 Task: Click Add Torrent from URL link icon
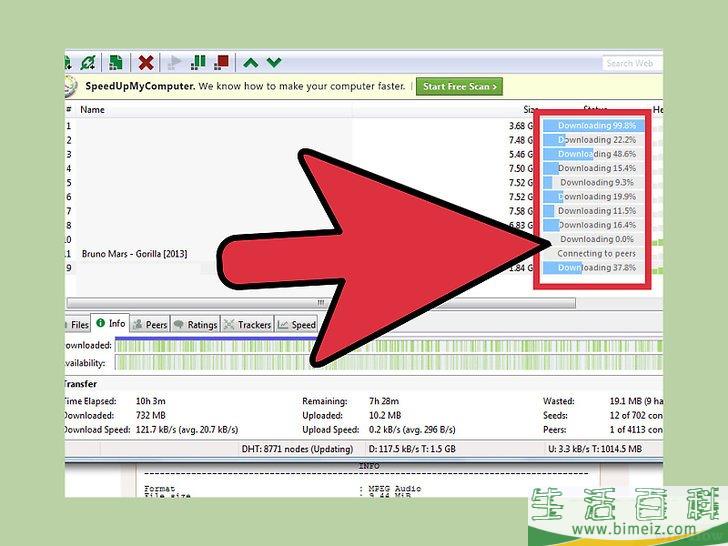coord(88,62)
